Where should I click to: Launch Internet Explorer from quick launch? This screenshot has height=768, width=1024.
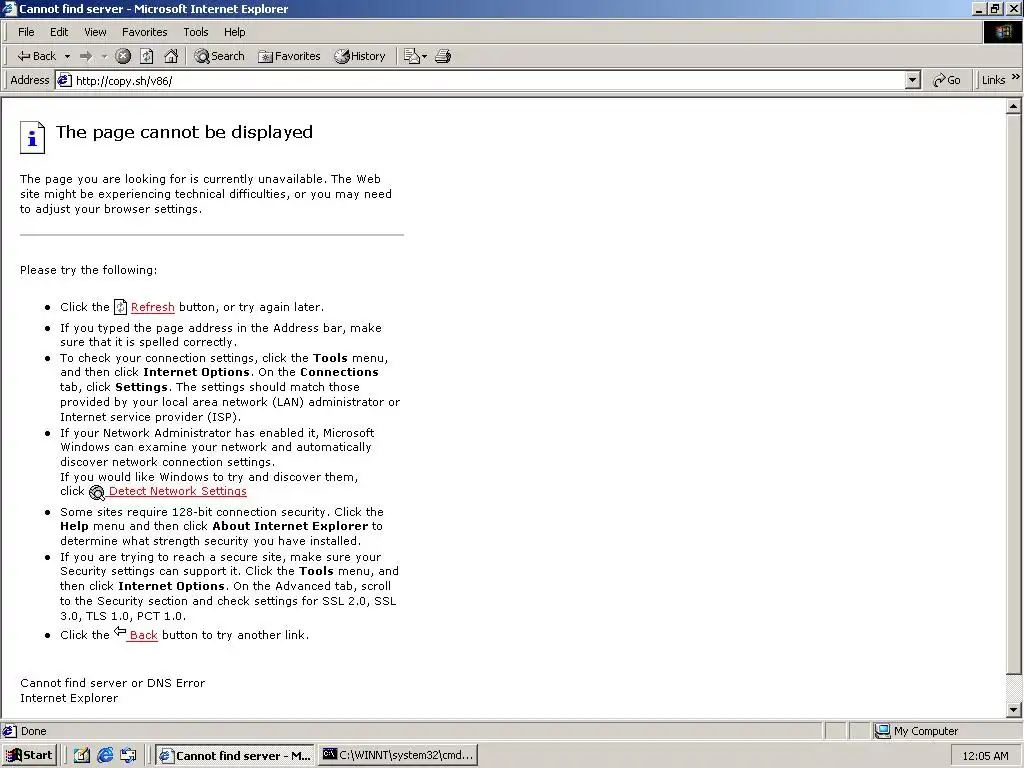click(x=105, y=756)
